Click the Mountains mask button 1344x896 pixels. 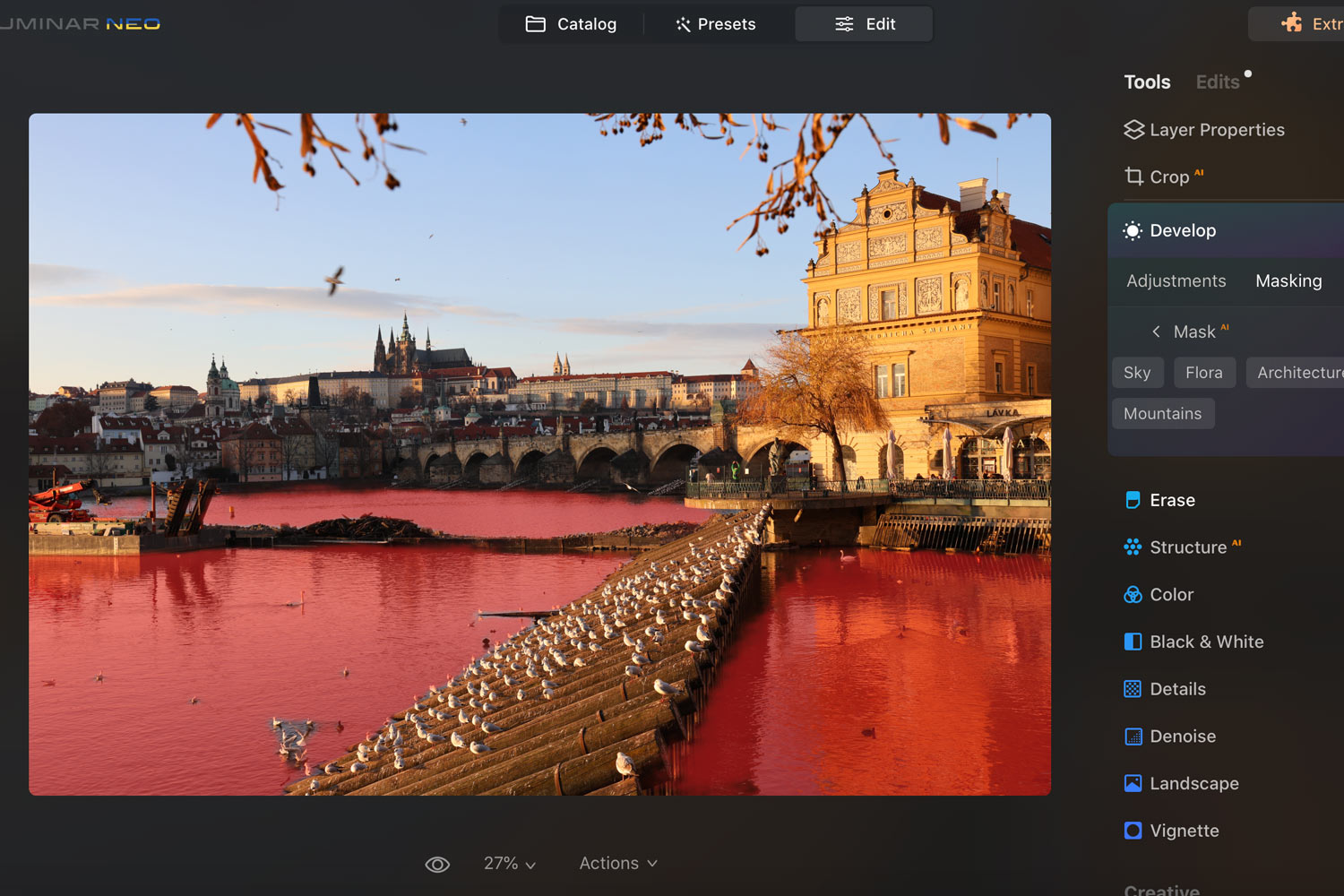(1162, 414)
